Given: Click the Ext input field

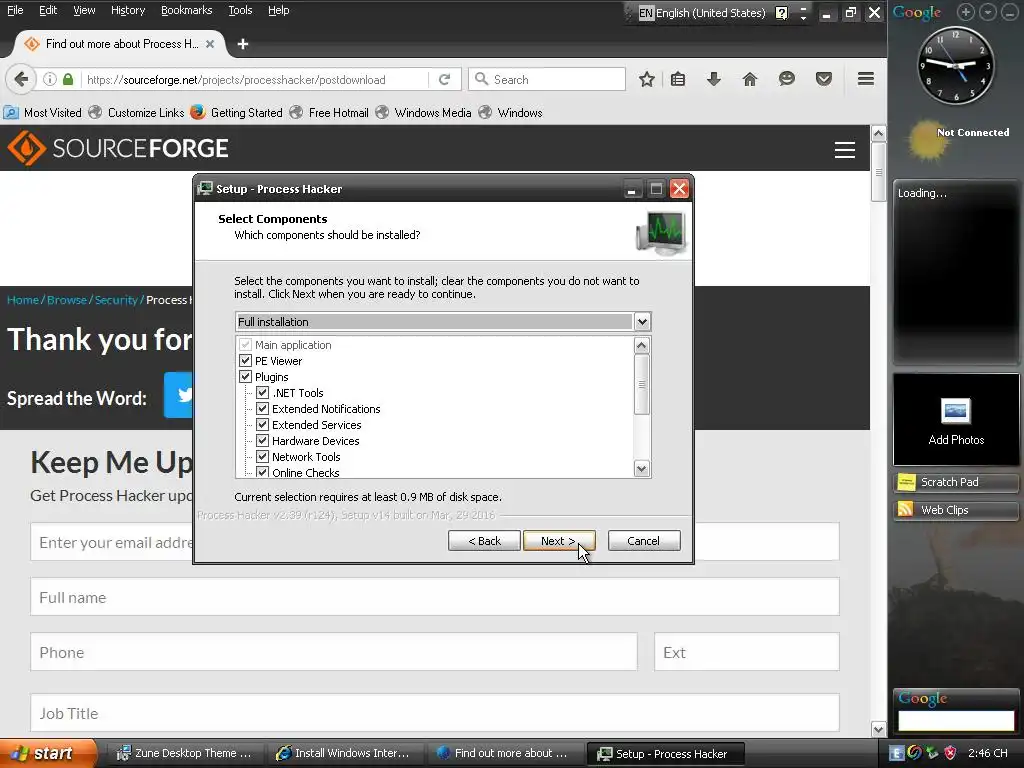Looking at the screenshot, I should point(746,652).
